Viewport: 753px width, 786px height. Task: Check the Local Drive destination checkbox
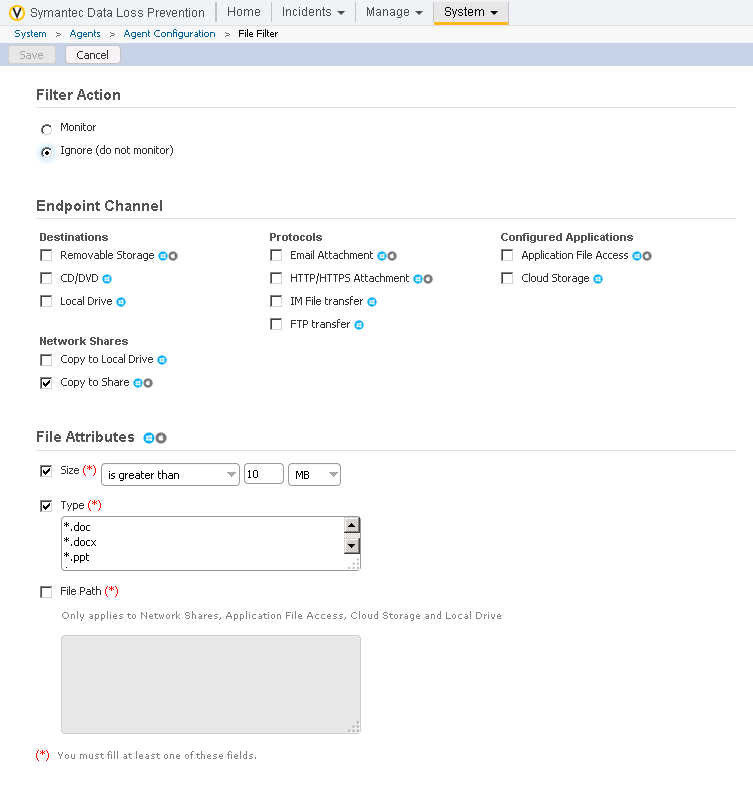click(x=46, y=301)
